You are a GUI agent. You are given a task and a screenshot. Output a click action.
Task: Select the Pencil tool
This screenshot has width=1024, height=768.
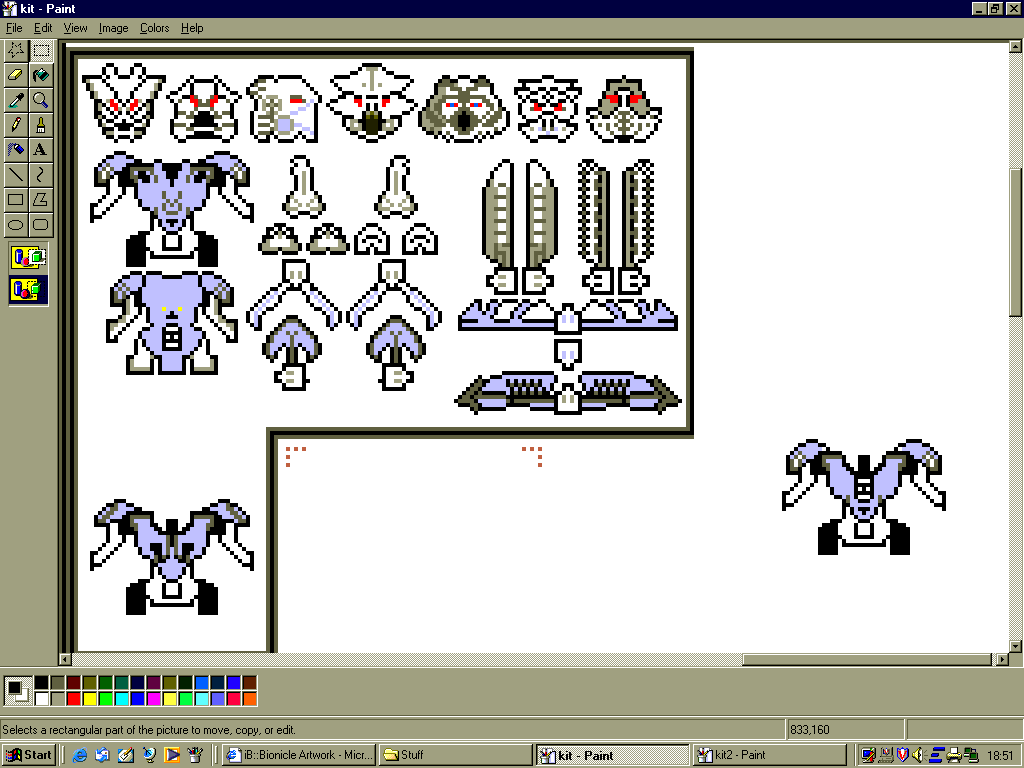pyautogui.click(x=16, y=125)
